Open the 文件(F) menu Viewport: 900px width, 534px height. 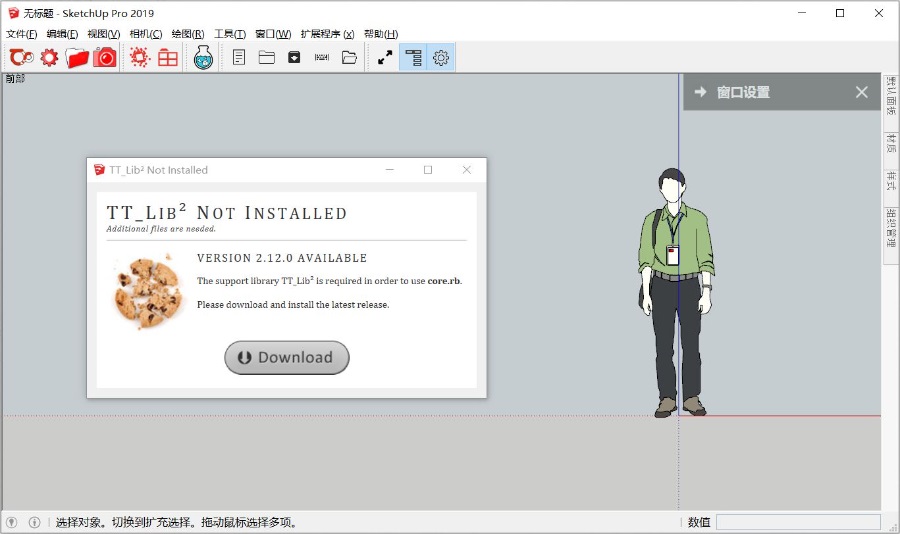(x=22, y=34)
